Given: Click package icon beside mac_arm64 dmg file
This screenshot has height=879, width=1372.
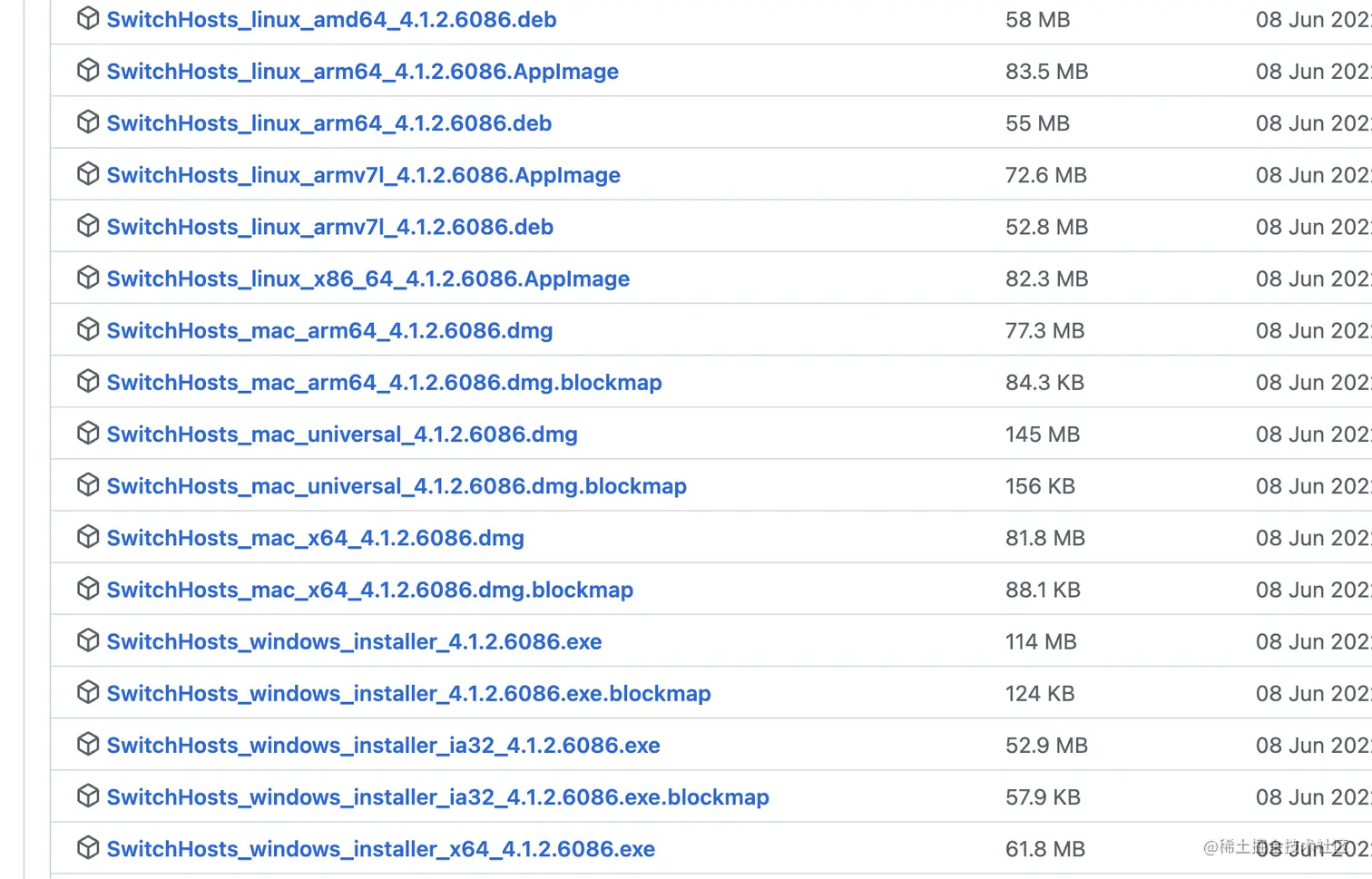Looking at the screenshot, I should [88, 328].
